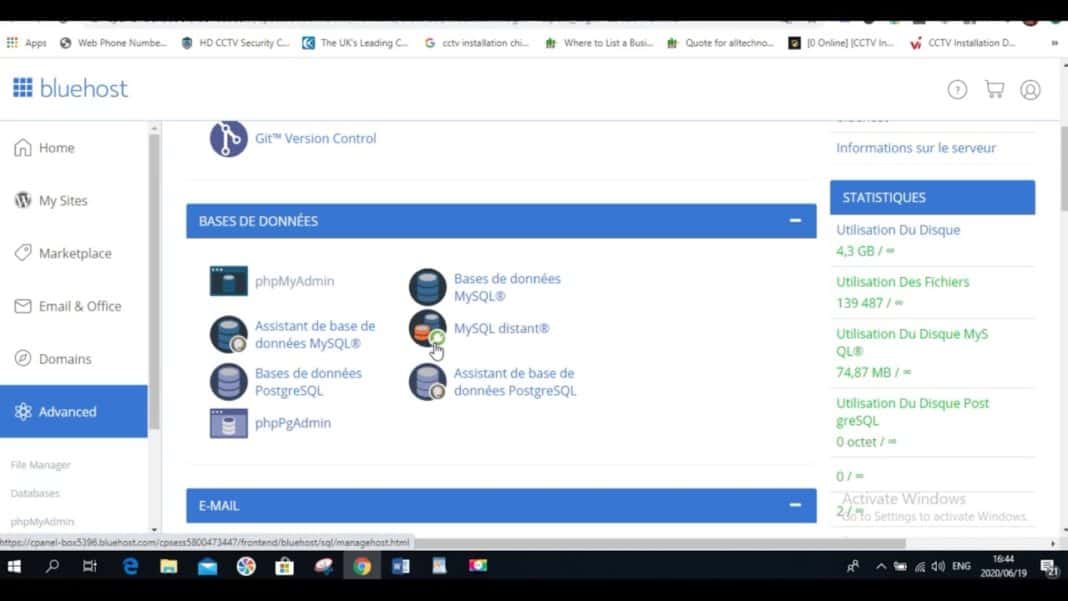Switch to Chrome on taskbar
This screenshot has width=1068, height=601.
pyautogui.click(x=362, y=566)
